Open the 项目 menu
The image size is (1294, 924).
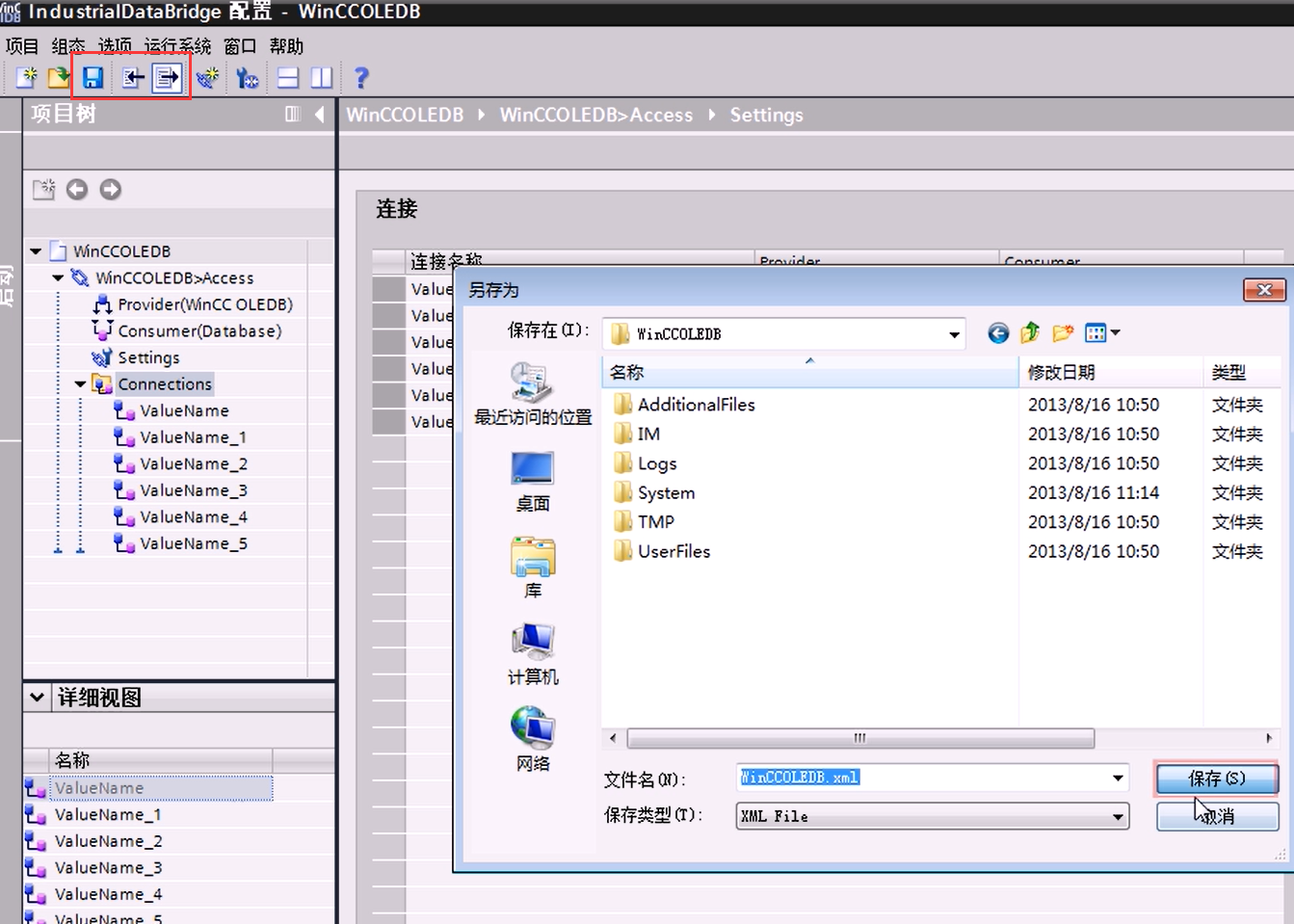22,46
